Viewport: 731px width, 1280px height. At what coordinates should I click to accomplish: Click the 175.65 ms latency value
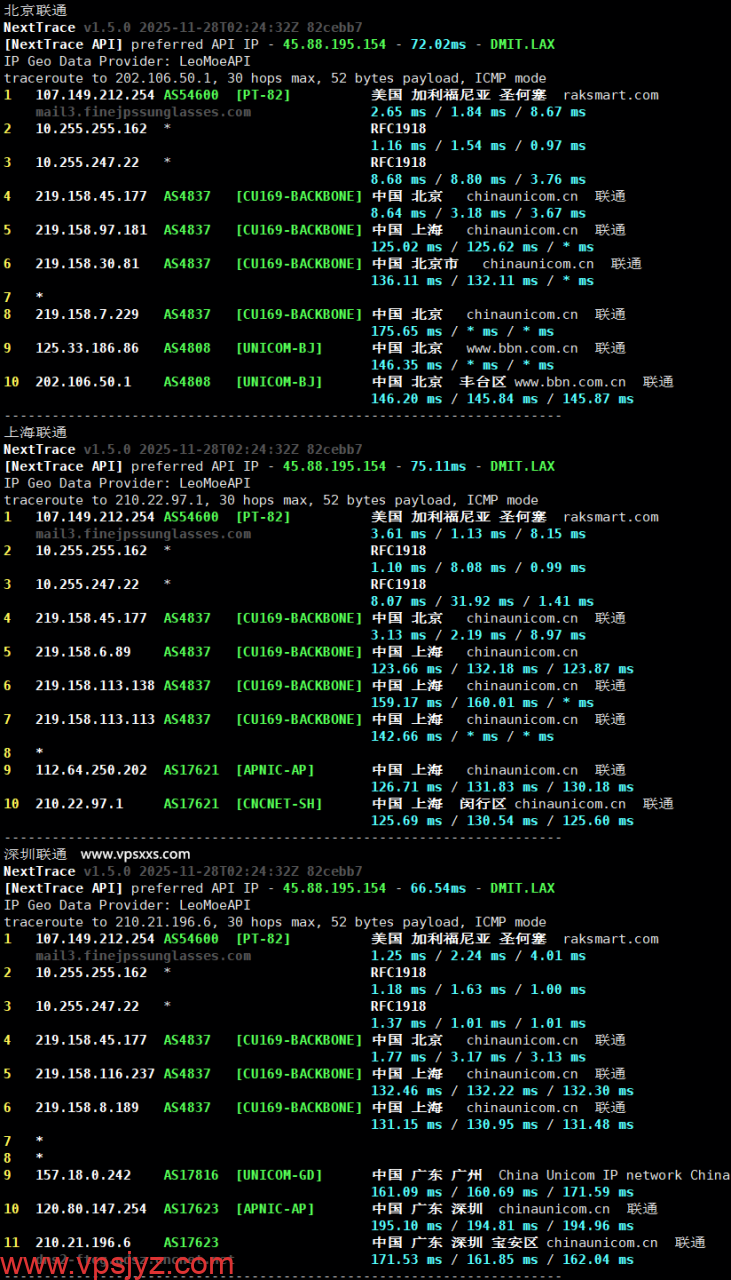[x=406, y=331]
